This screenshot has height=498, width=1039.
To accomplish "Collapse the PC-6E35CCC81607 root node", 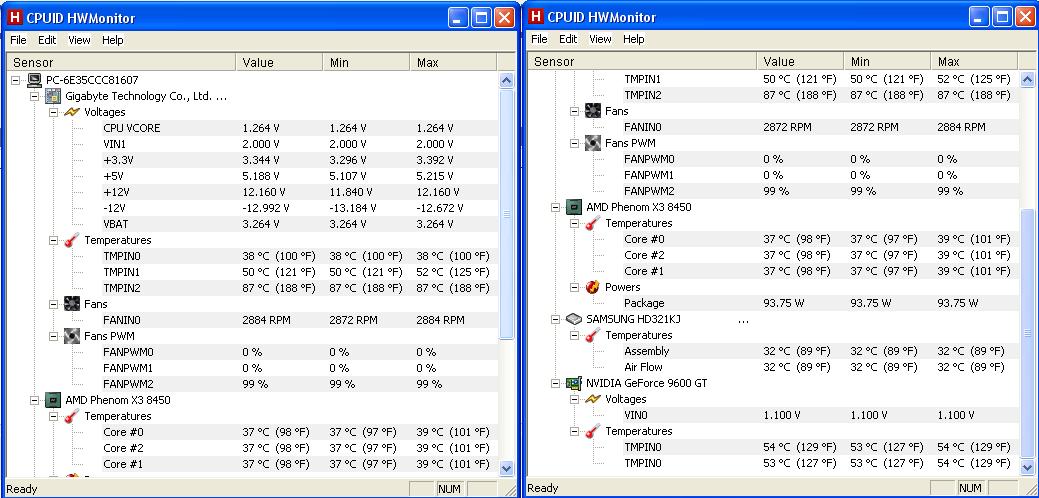I will tap(16, 80).
